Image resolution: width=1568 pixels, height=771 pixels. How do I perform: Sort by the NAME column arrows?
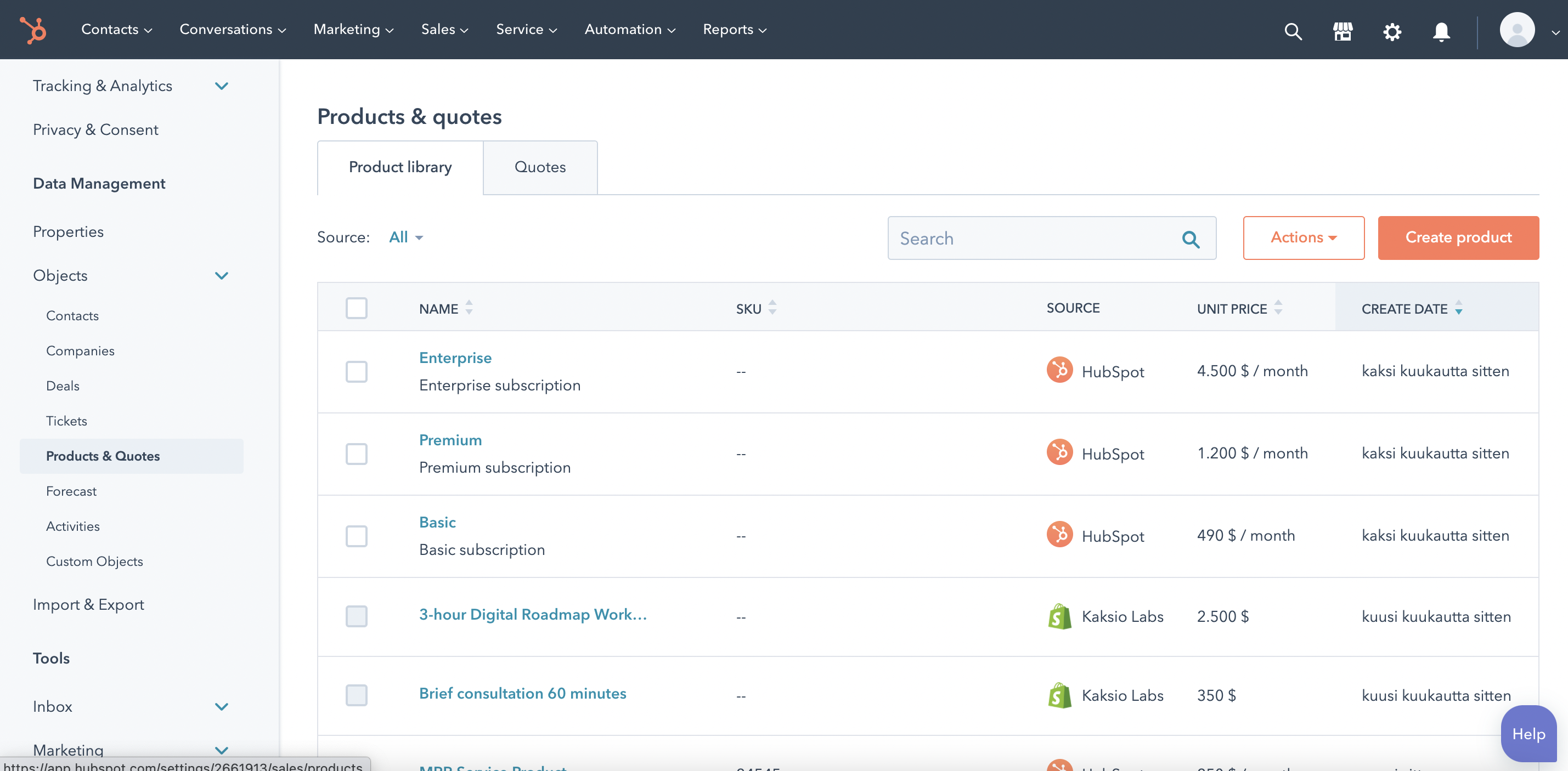click(x=469, y=308)
